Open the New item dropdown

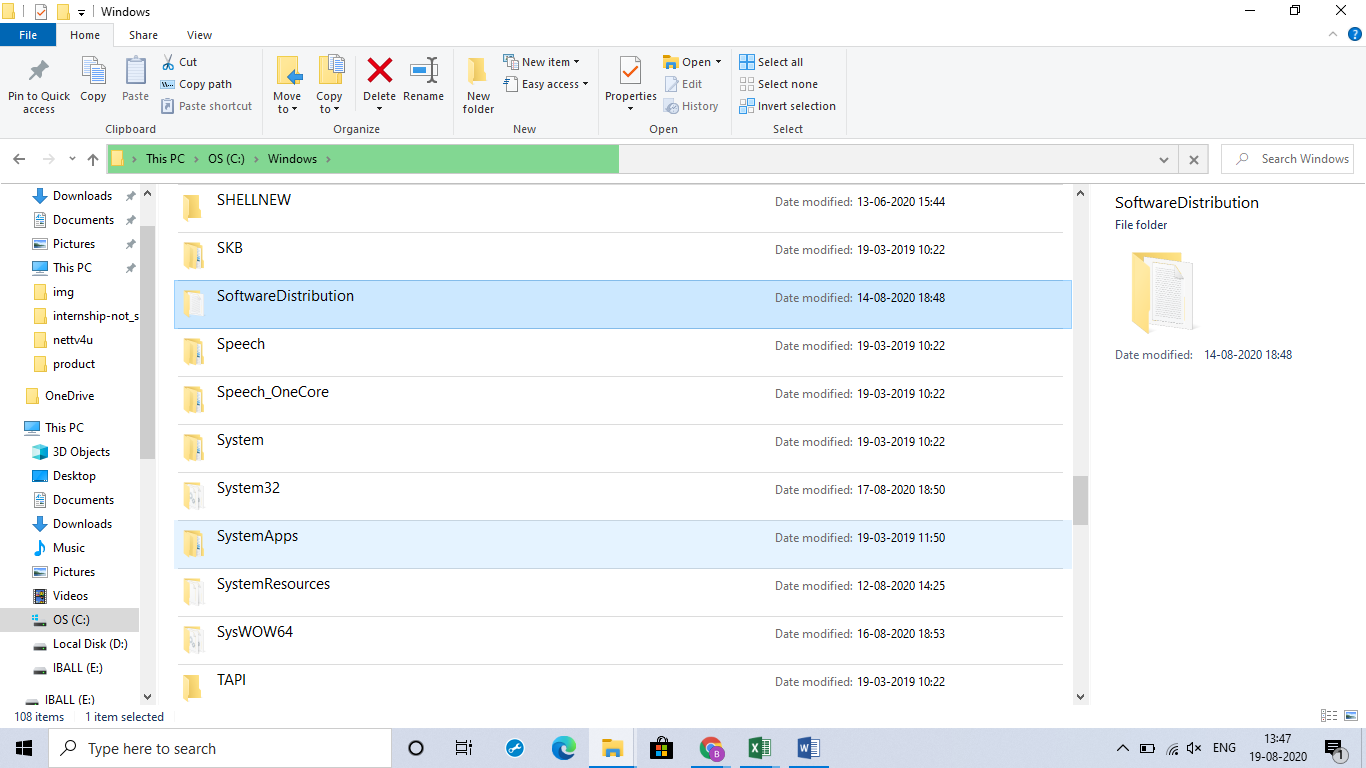pos(544,61)
